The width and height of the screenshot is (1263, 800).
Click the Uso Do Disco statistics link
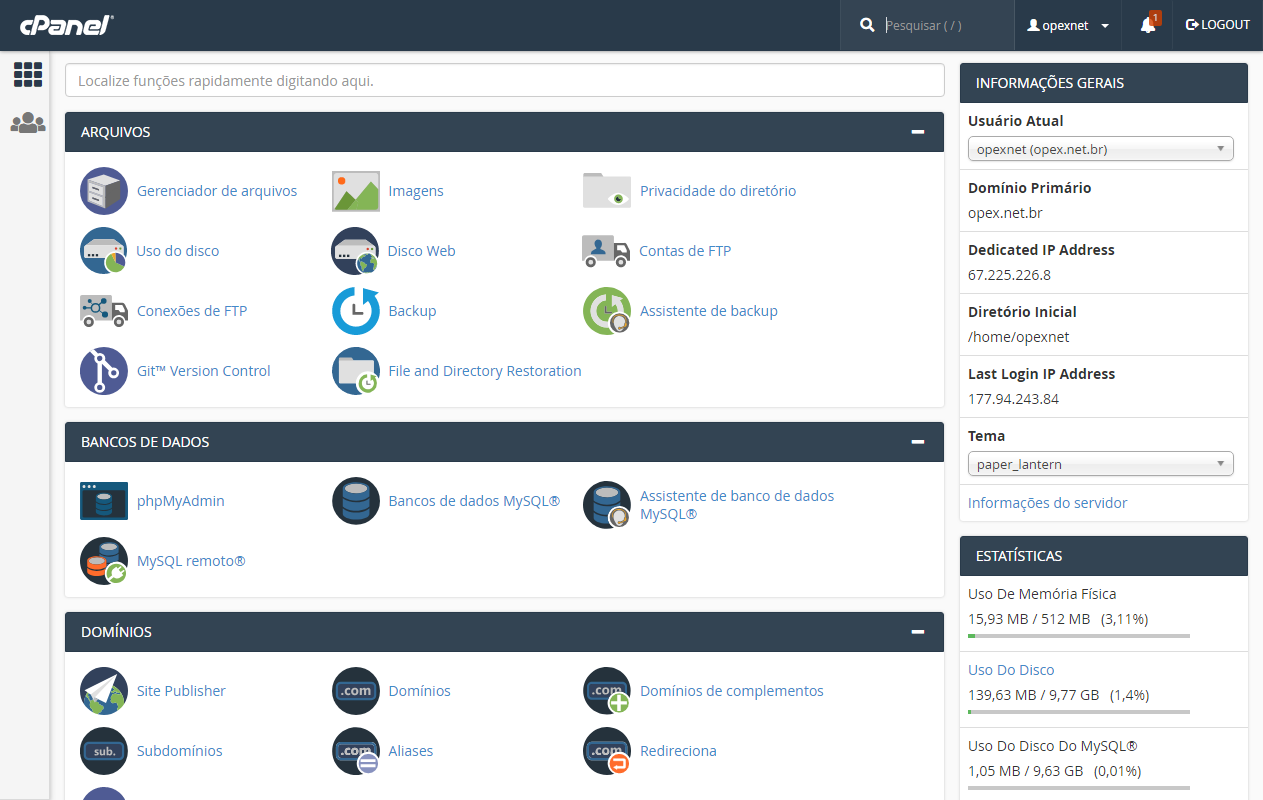[x=1011, y=670]
